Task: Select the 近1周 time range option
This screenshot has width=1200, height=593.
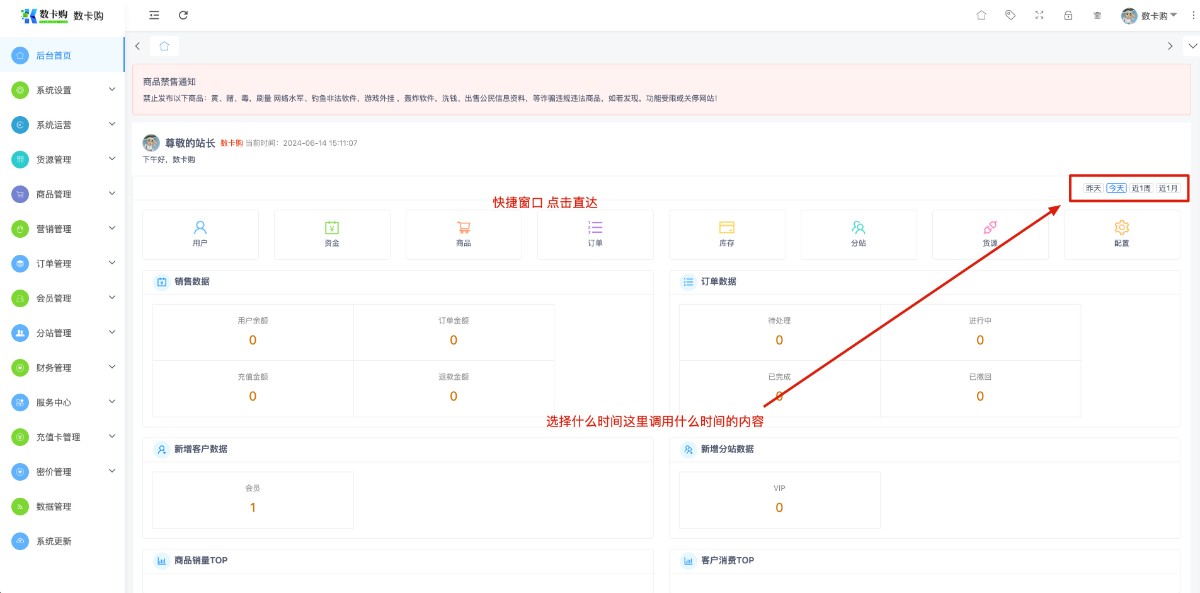Action: pyautogui.click(x=1141, y=188)
